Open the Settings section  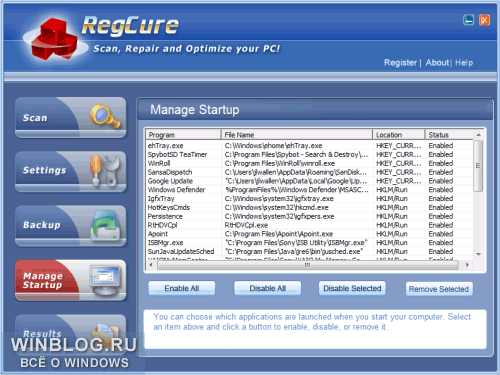[71, 172]
